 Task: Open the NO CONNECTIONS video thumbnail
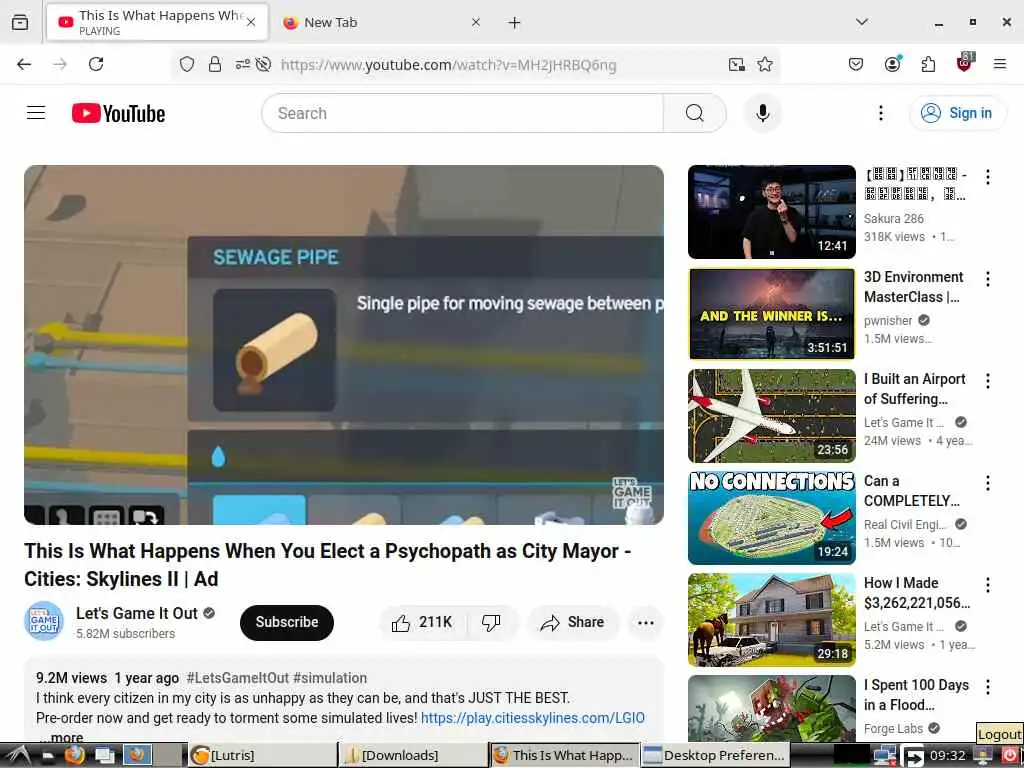click(x=771, y=517)
